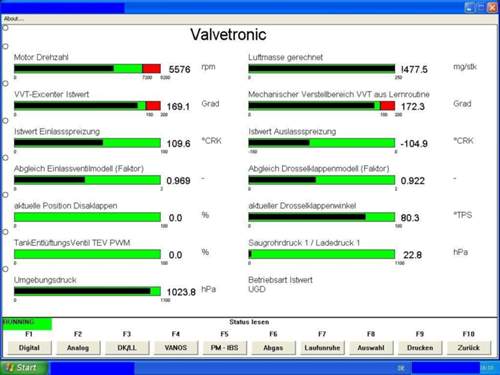Click the Istwert Einlassspreizung bar gauge
Image resolution: width=500 pixels, height=375 pixels.
point(87,143)
